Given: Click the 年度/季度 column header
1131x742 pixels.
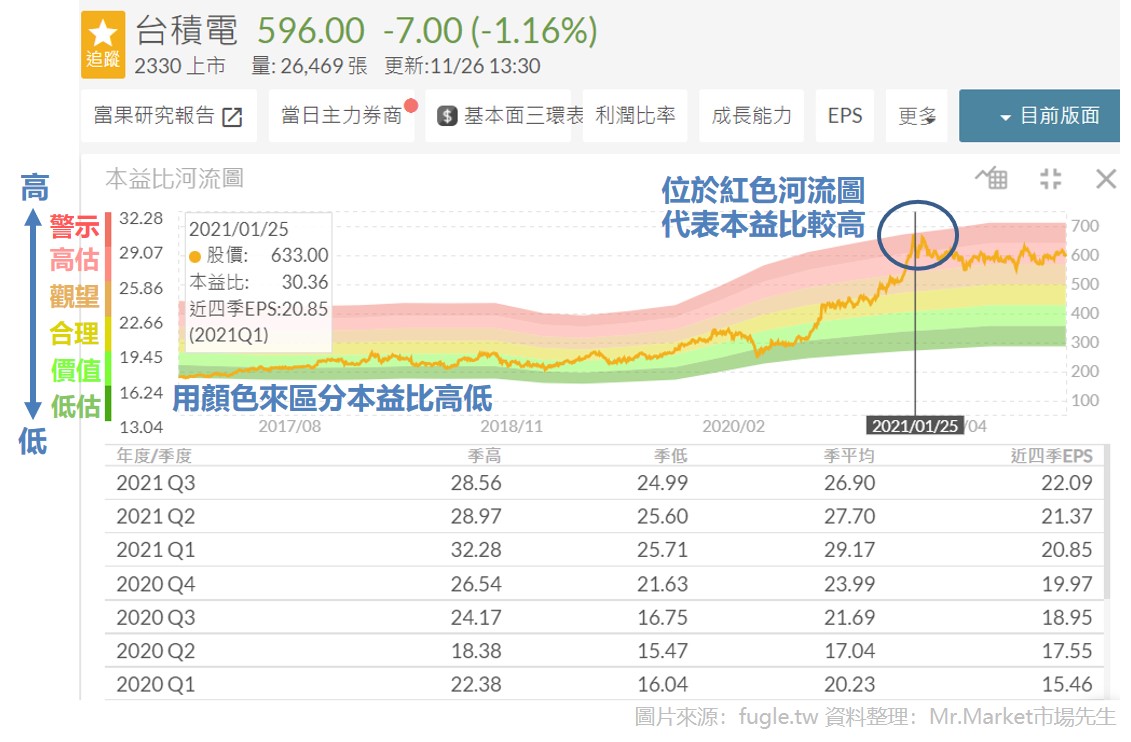Looking at the screenshot, I should (x=154, y=456).
